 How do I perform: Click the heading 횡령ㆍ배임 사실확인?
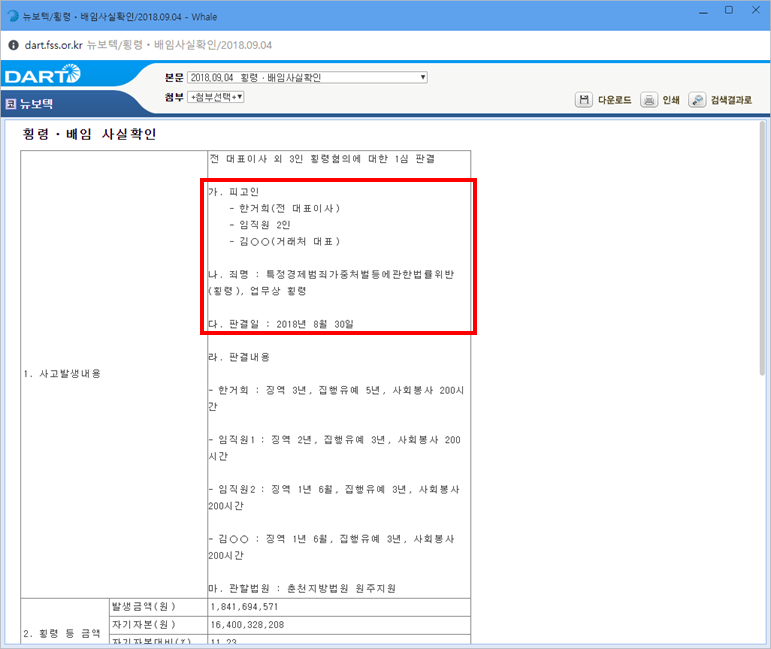pos(89,134)
